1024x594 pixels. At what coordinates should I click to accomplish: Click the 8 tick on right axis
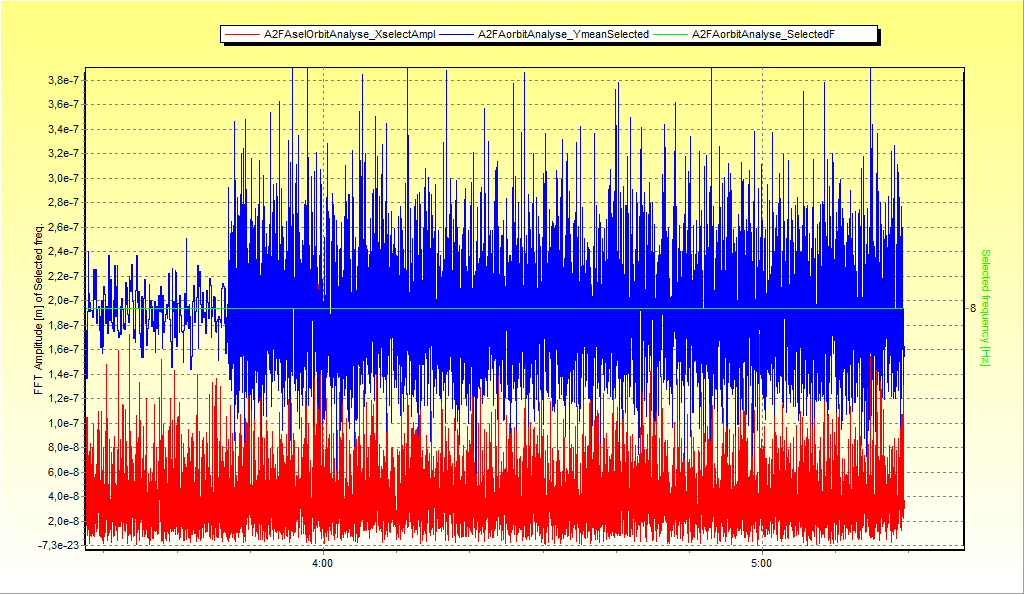tap(973, 308)
